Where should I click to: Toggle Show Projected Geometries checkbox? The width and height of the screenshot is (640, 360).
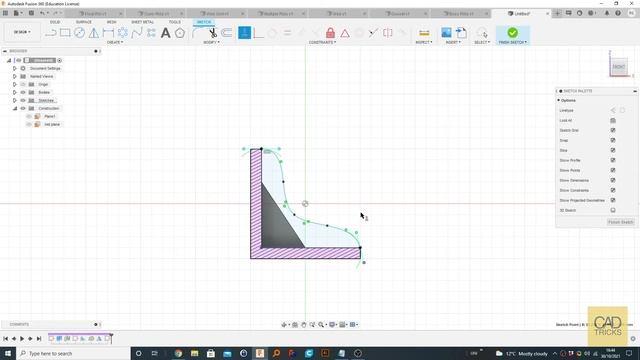(x=613, y=200)
